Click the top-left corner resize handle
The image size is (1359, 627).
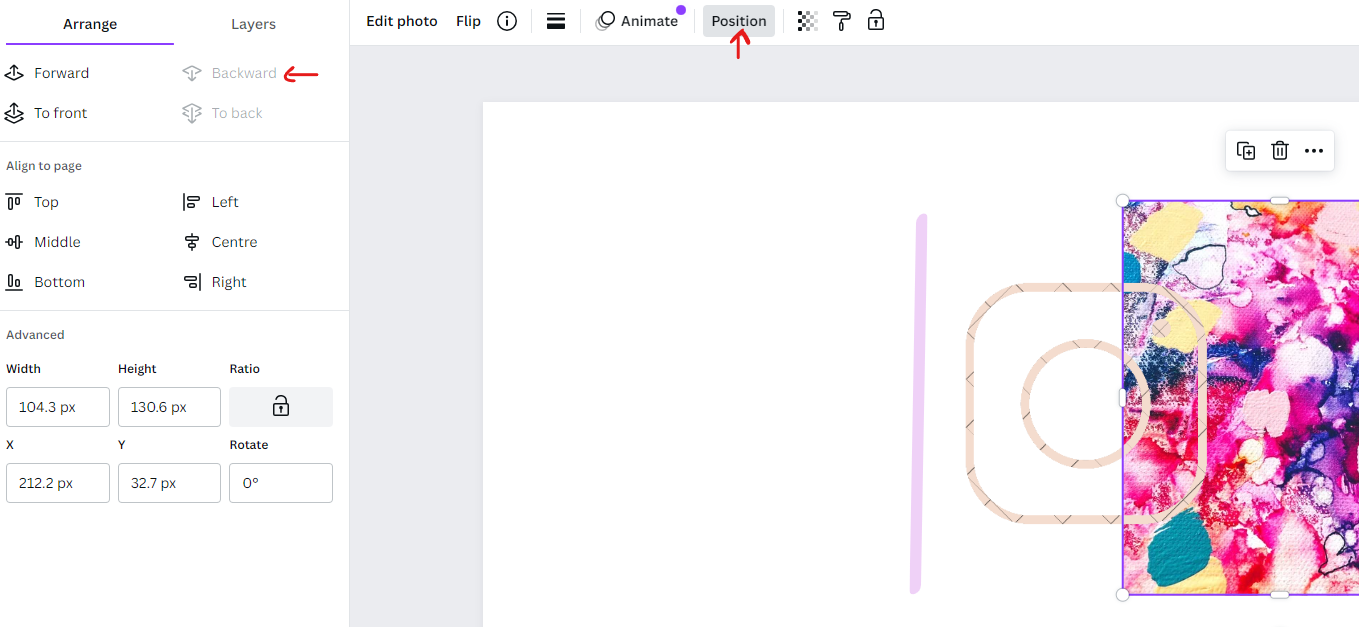click(1122, 201)
